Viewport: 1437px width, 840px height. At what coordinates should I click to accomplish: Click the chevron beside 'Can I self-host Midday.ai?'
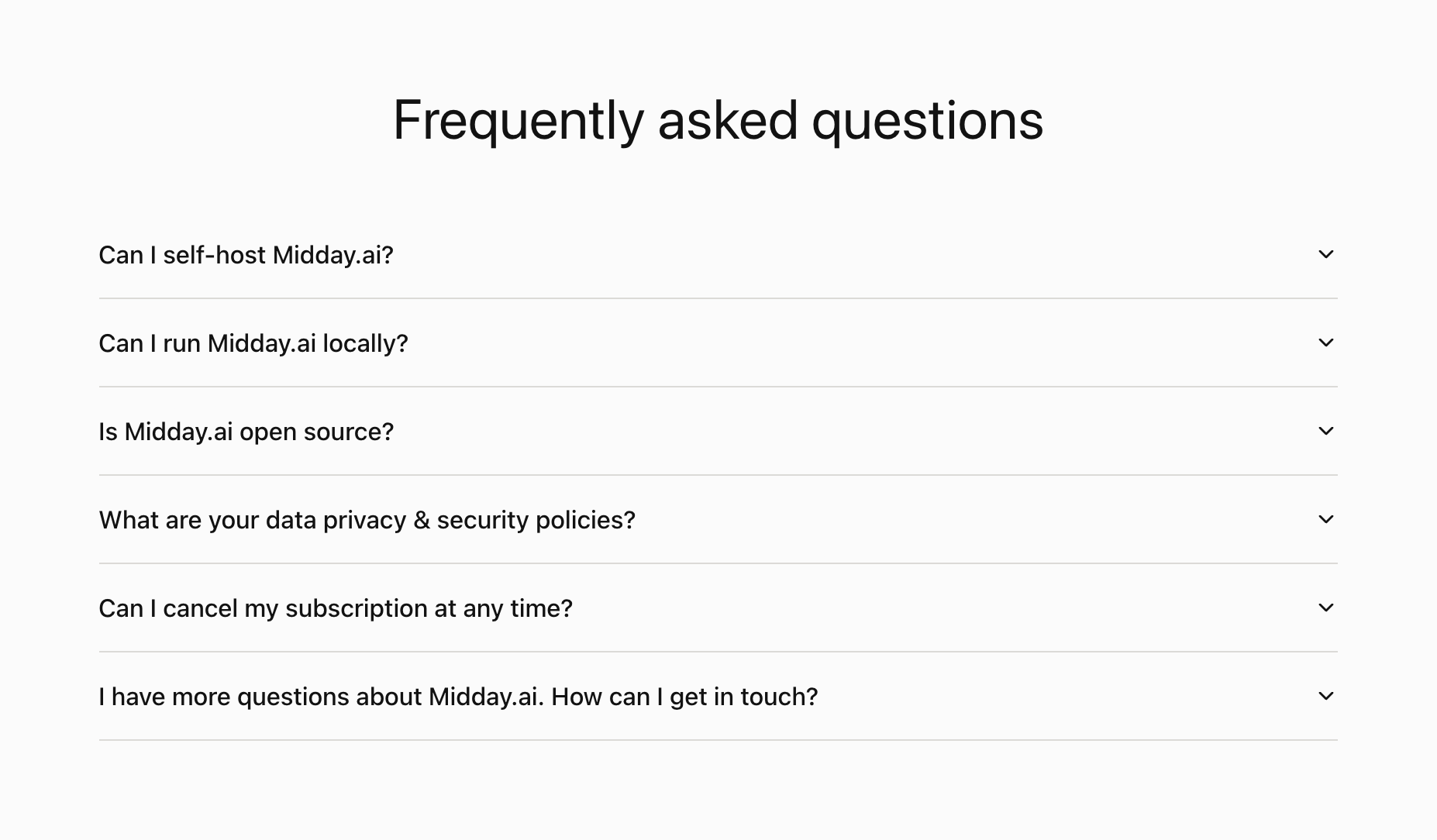pos(1325,254)
